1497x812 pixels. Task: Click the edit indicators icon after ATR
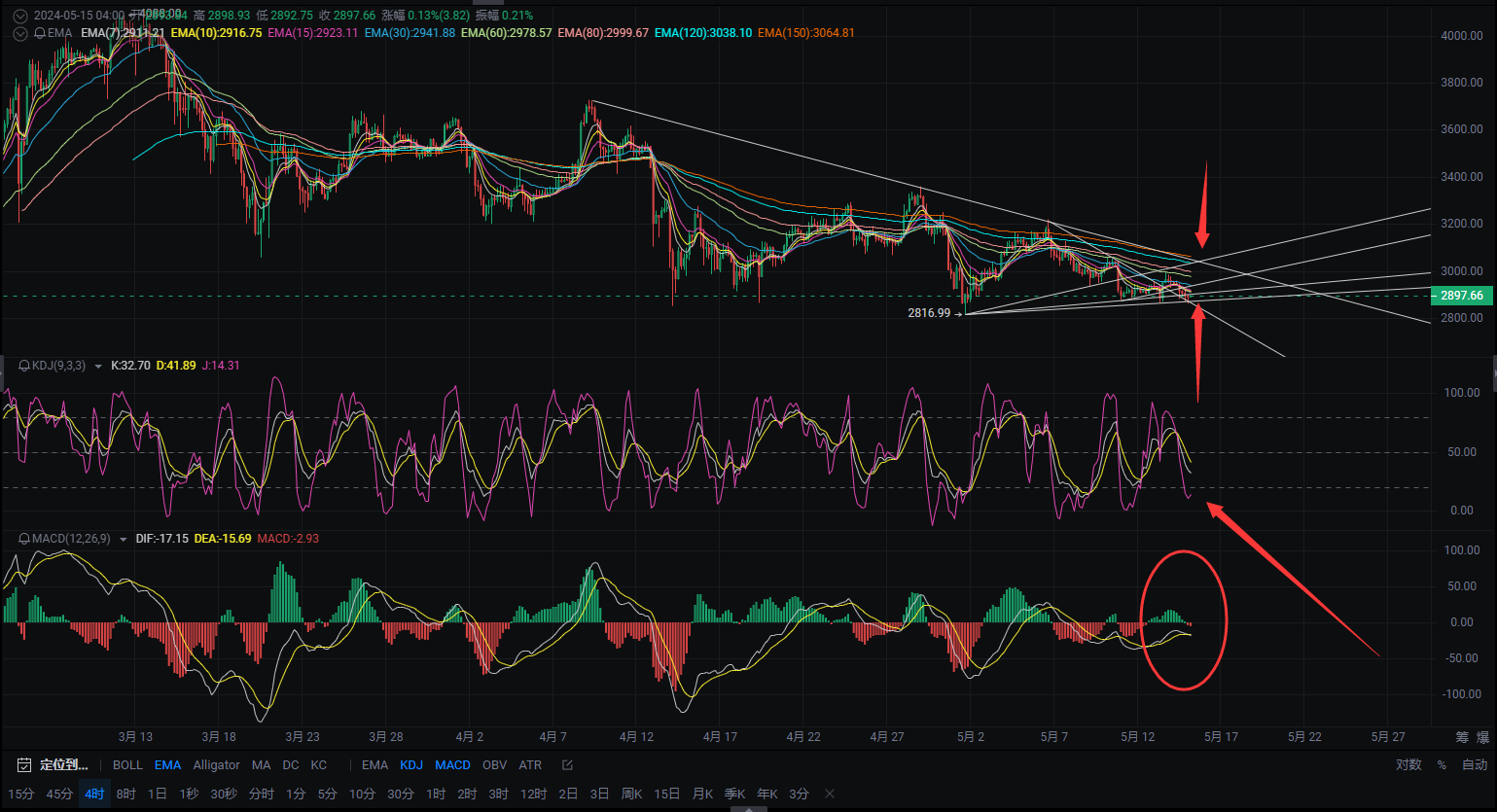click(568, 765)
